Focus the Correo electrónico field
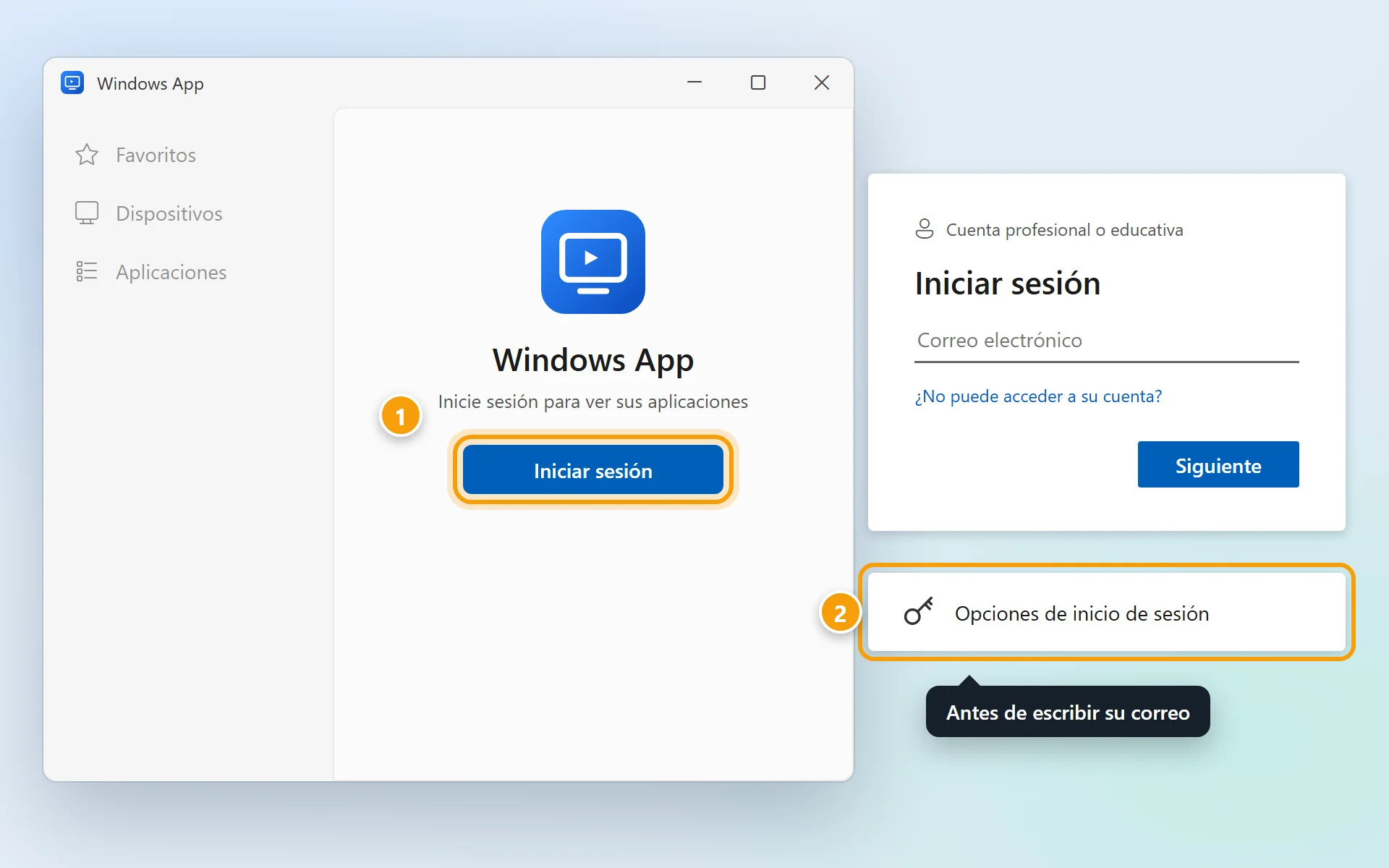 pos(1107,341)
